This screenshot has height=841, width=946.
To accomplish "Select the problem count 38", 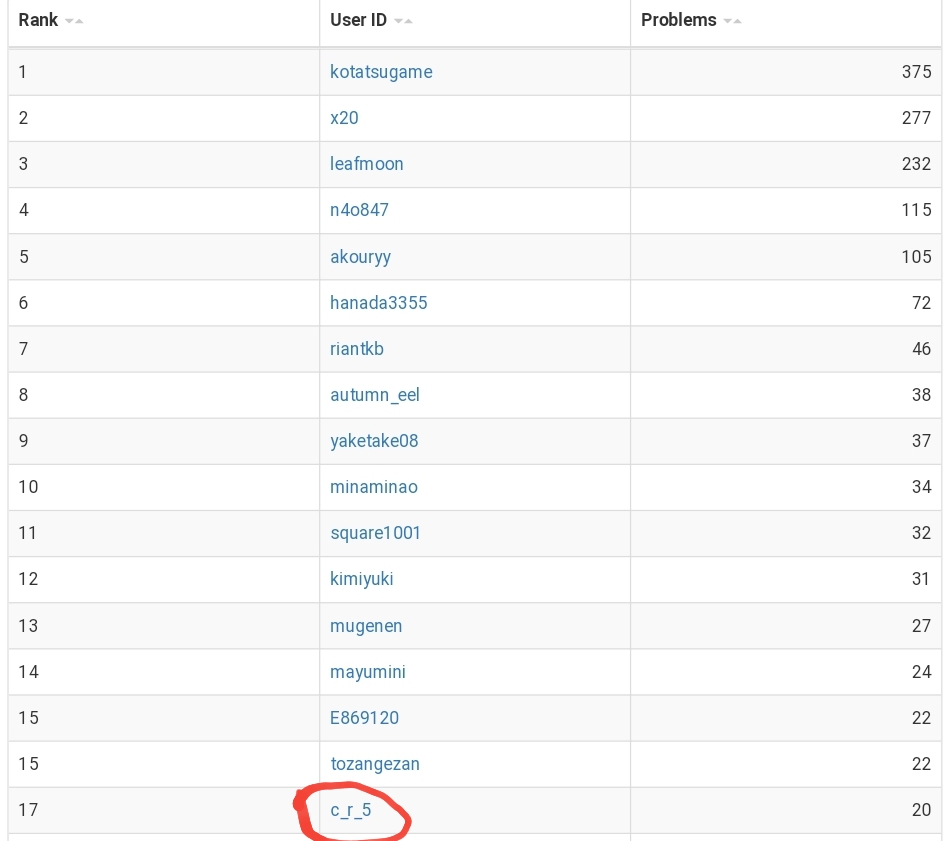I will (x=921, y=395).
